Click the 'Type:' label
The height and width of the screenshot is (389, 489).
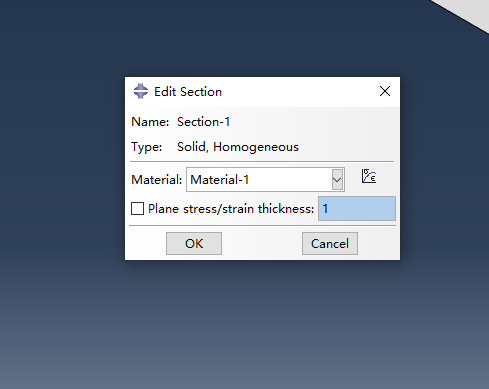[147, 147]
